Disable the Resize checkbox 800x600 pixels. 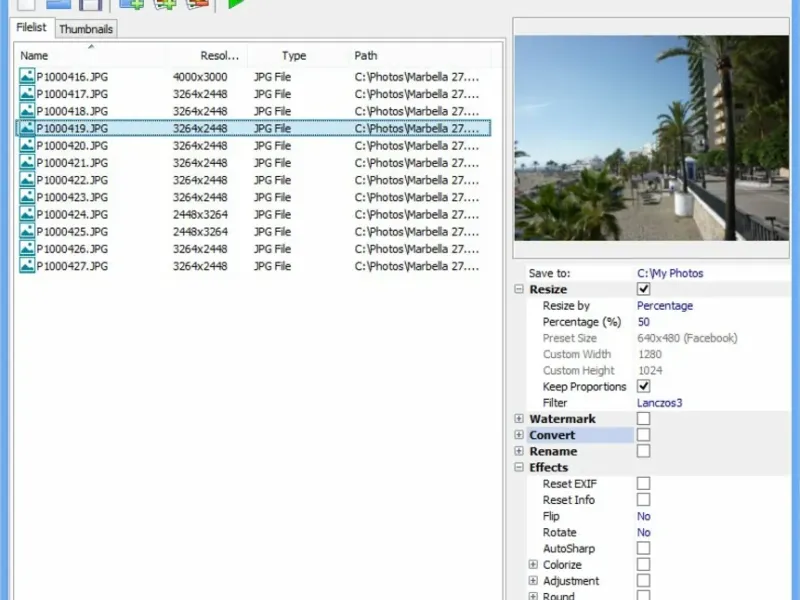(643, 289)
